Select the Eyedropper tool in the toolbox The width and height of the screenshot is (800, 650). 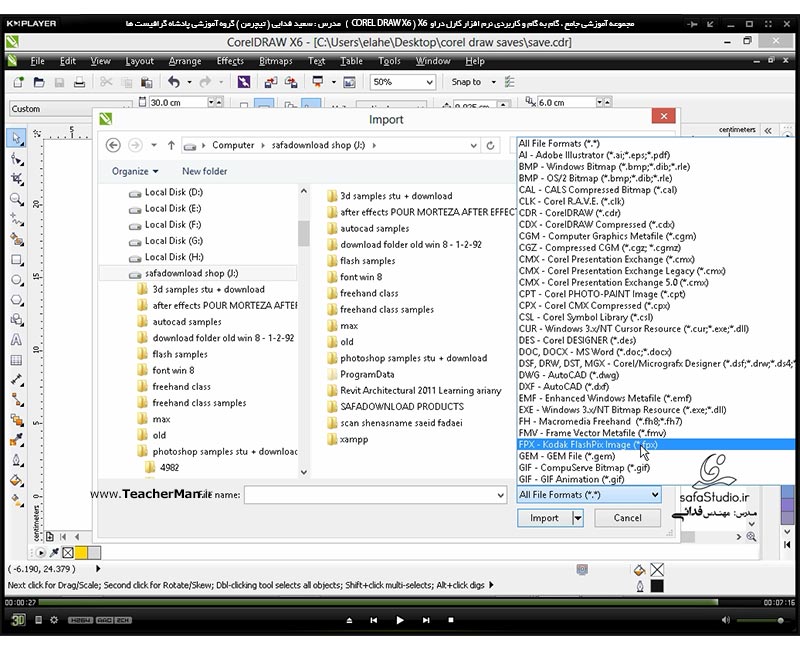17,439
